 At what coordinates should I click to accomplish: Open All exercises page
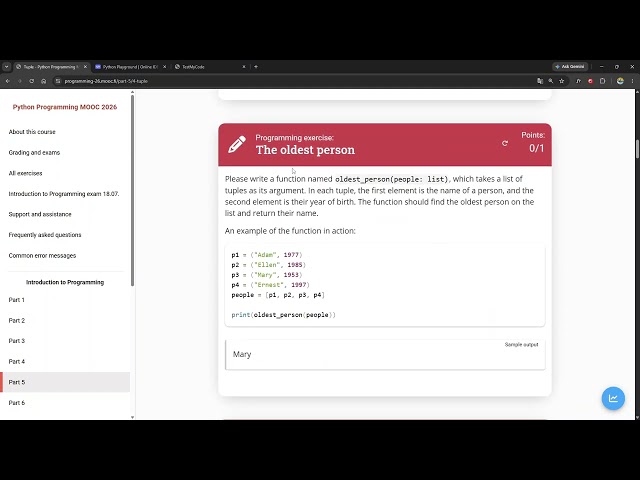click(x=25, y=173)
